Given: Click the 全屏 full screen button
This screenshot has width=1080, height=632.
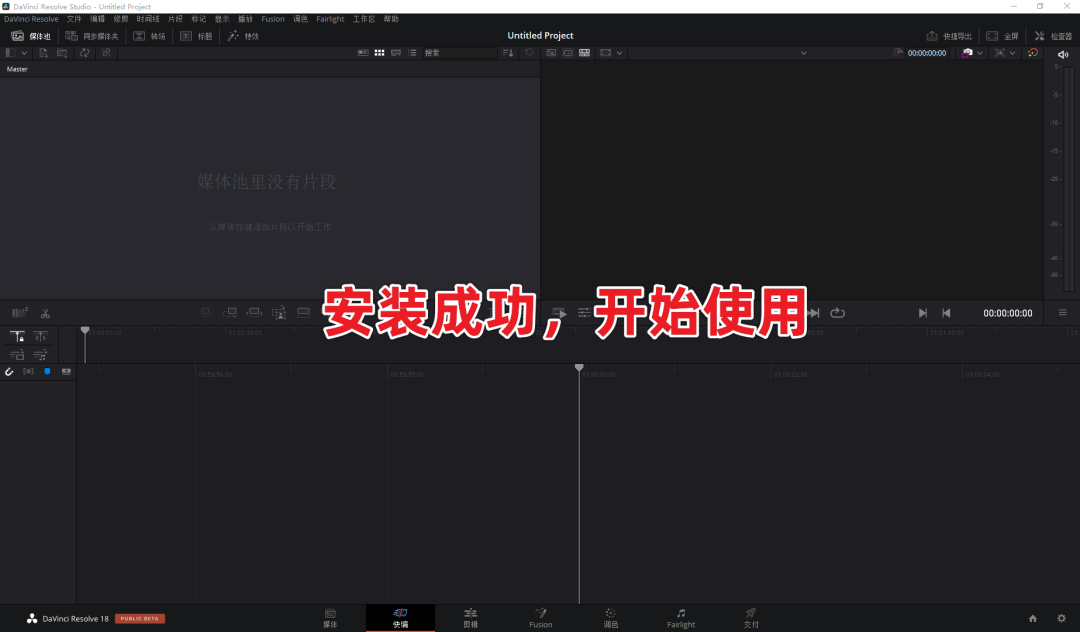Looking at the screenshot, I should click(1002, 36).
